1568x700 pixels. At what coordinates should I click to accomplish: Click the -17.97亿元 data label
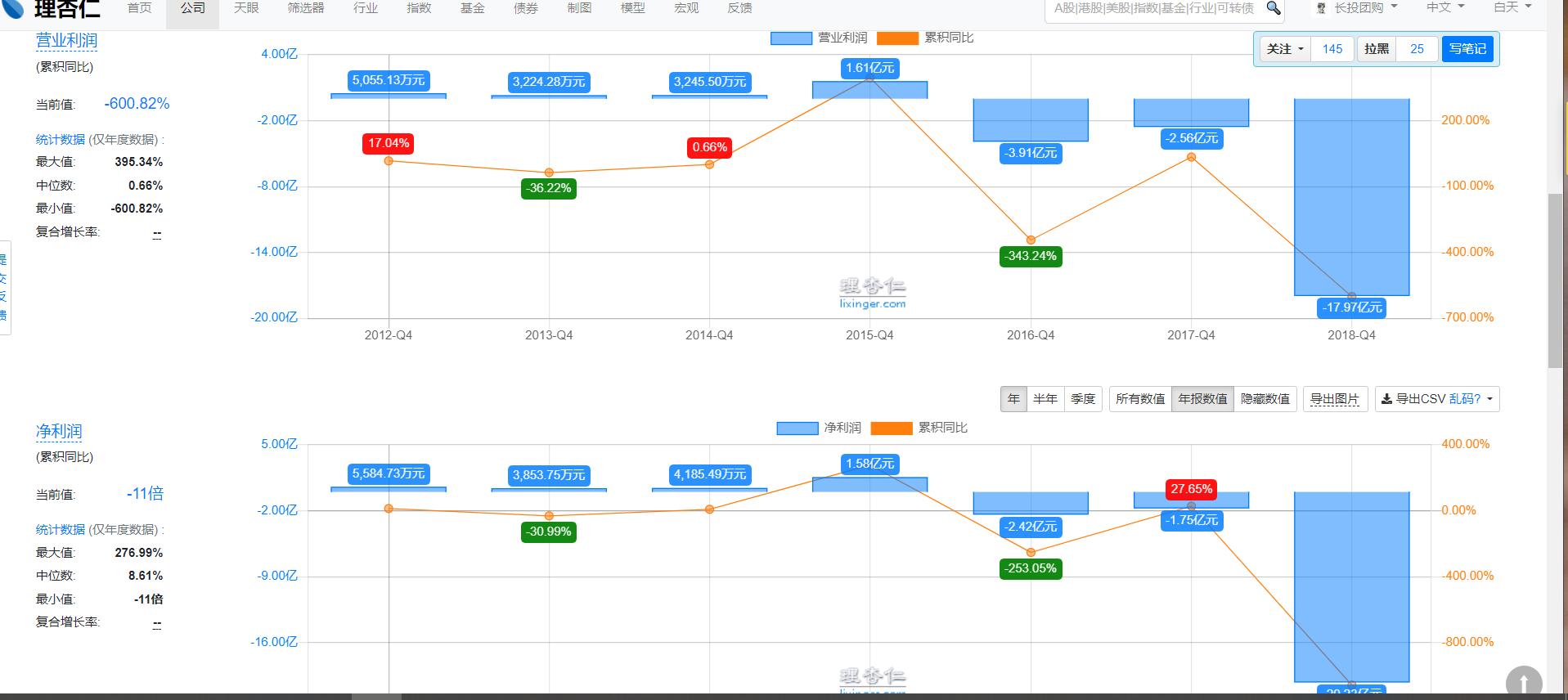1352,307
